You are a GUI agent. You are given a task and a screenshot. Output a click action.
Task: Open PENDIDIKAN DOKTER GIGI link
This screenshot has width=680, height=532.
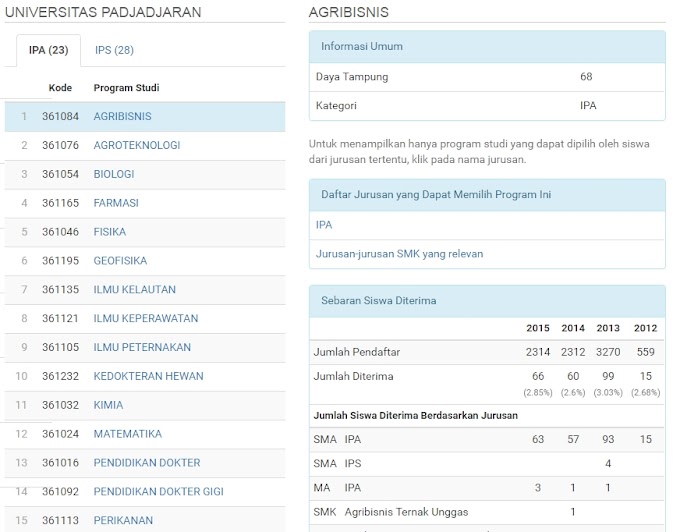[158, 492]
